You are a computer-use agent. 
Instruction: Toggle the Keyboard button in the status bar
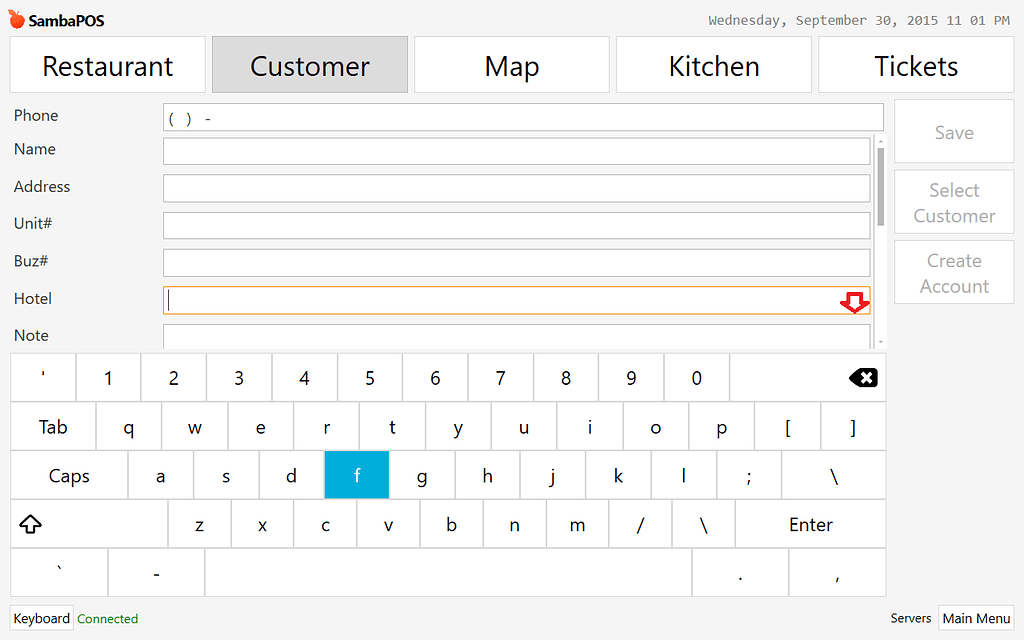[41, 618]
